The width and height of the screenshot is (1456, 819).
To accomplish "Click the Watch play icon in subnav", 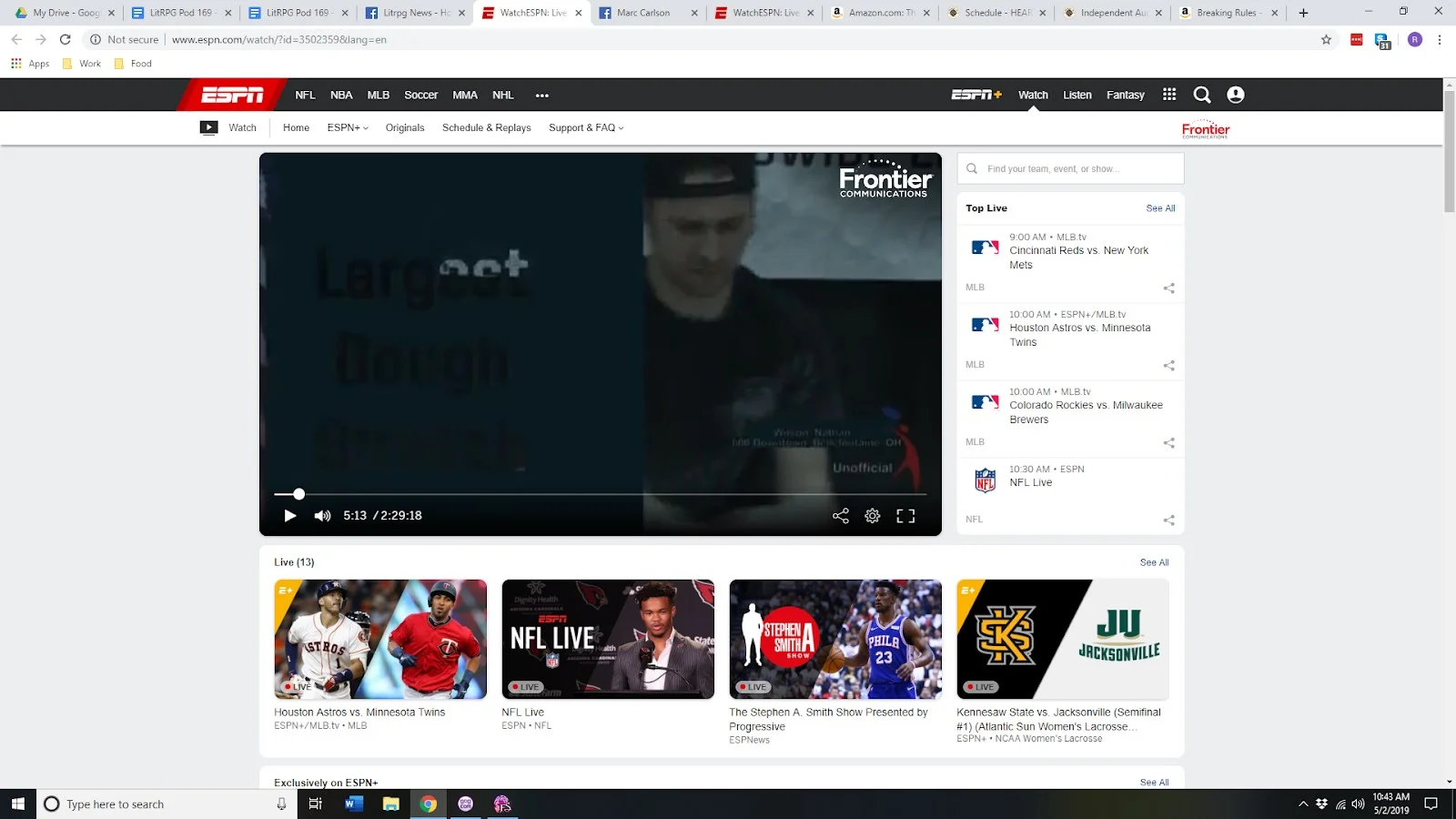I will click(x=209, y=128).
